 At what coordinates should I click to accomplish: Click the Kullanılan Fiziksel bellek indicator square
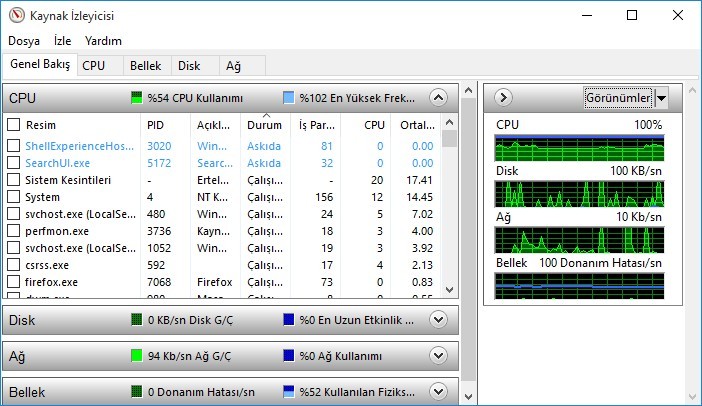(289, 392)
